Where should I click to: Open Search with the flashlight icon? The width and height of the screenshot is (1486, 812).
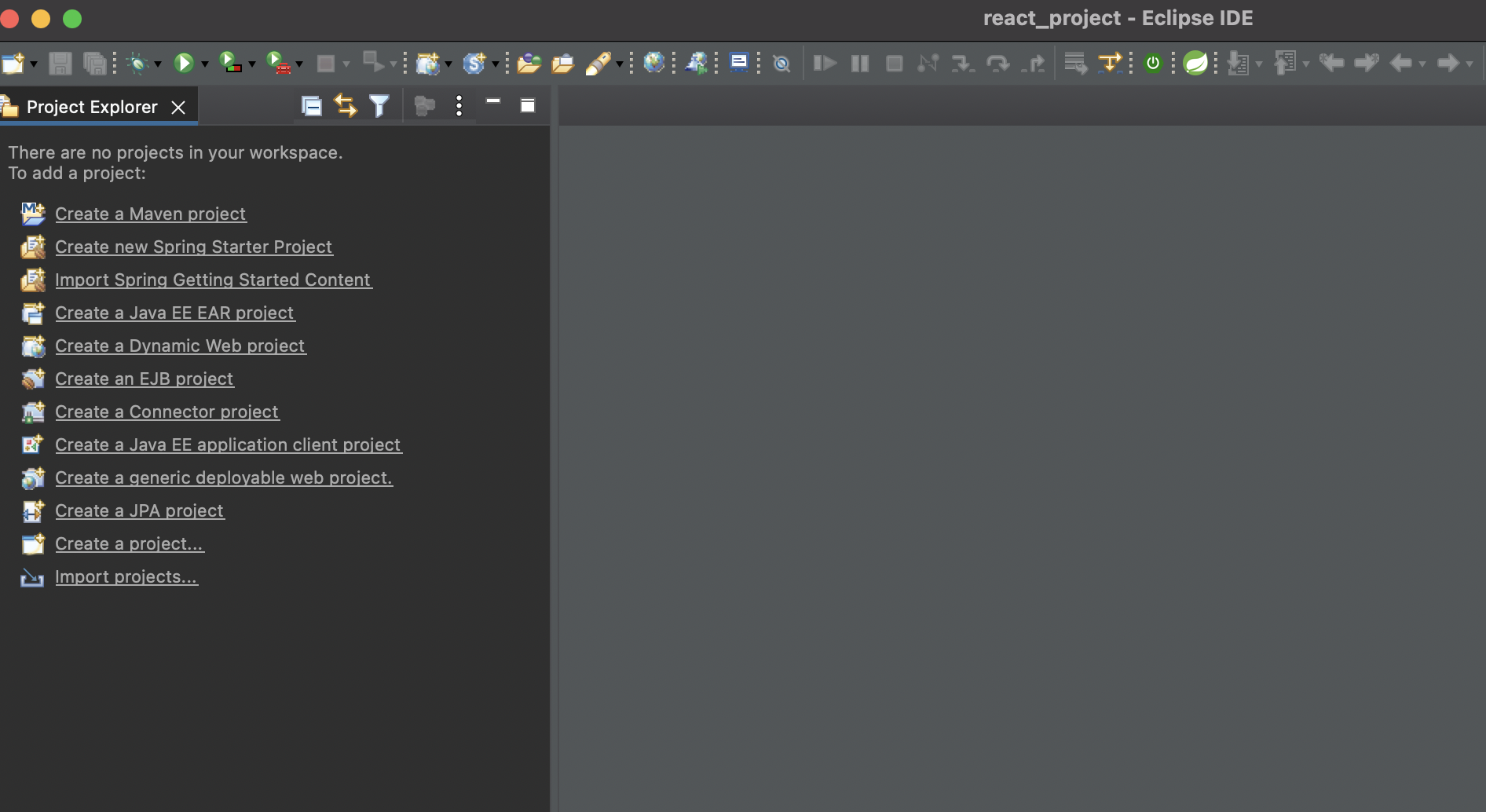click(x=598, y=63)
